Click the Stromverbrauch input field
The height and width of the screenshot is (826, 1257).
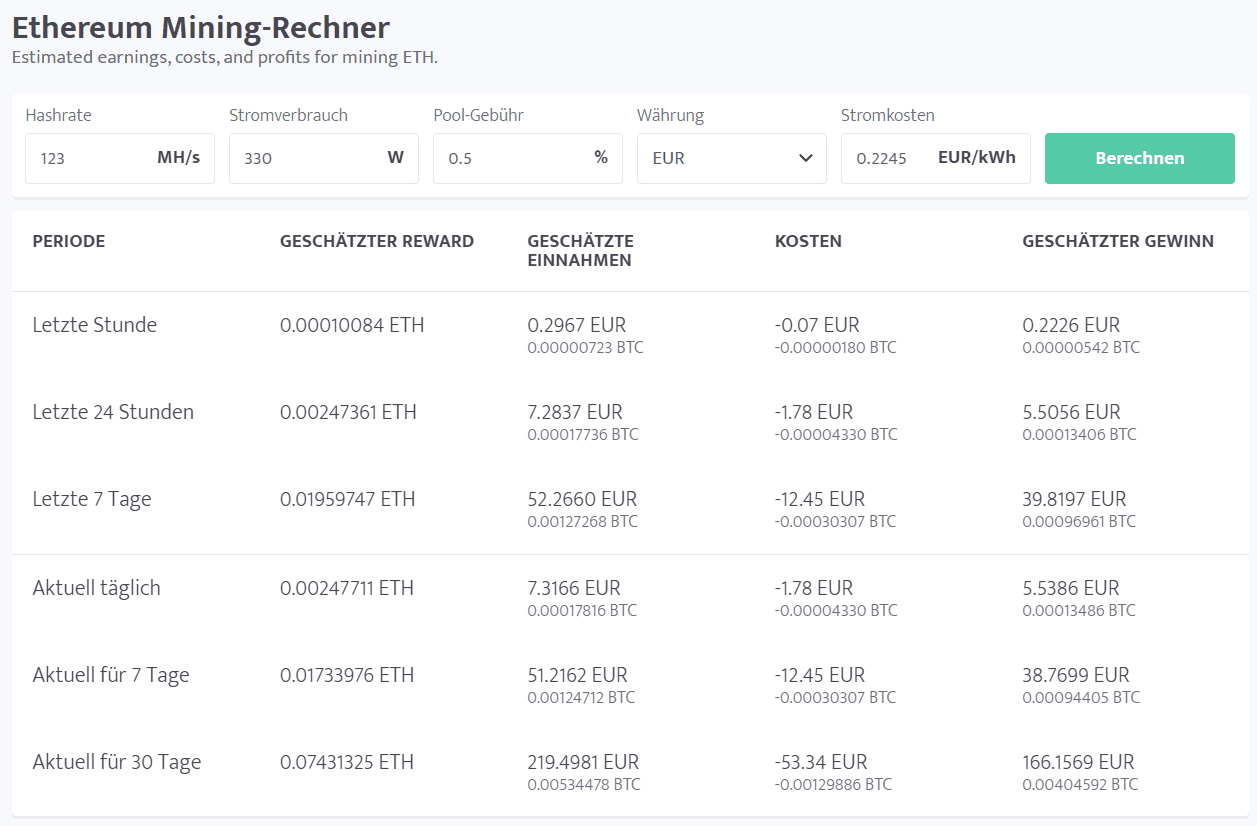click(x=323, y=158)
